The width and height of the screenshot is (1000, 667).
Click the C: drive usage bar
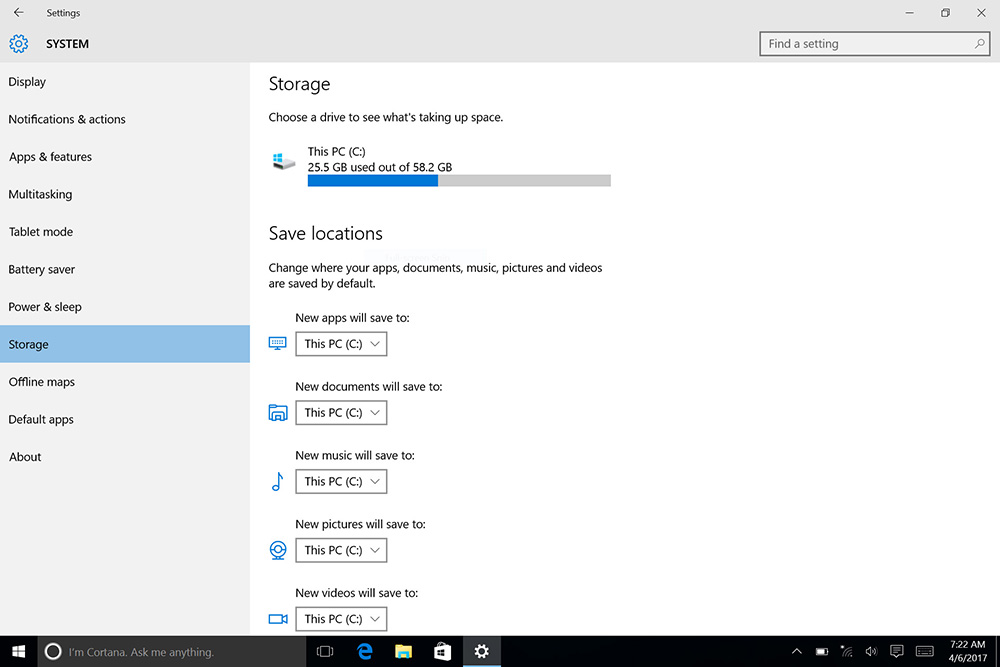[x=459, y=181]
